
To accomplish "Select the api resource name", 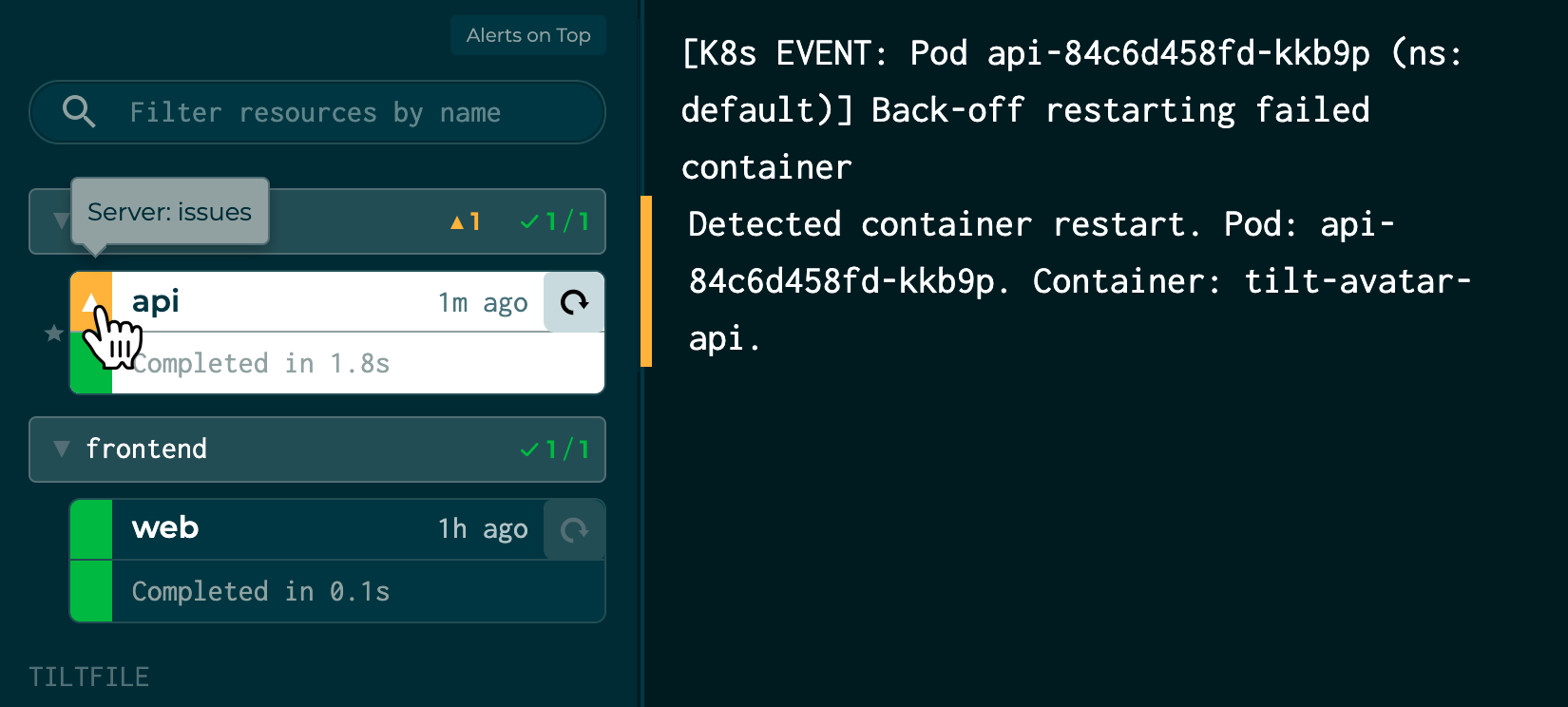I will 155,302.
